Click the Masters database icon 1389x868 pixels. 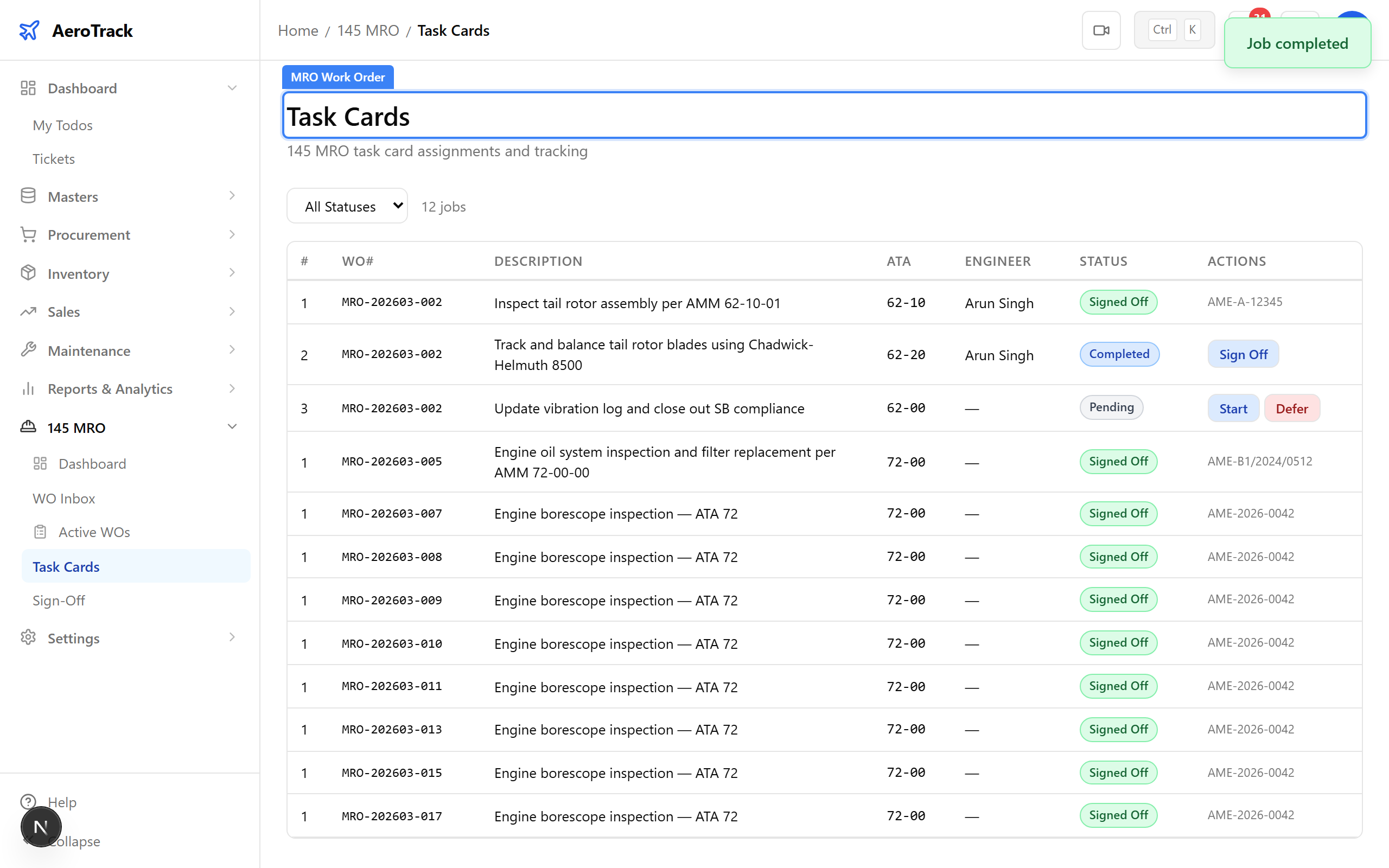[28, 196]
